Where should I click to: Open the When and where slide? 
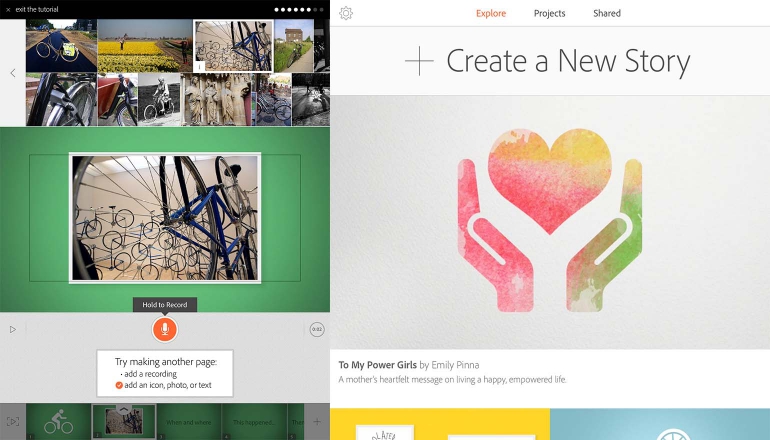189,422
